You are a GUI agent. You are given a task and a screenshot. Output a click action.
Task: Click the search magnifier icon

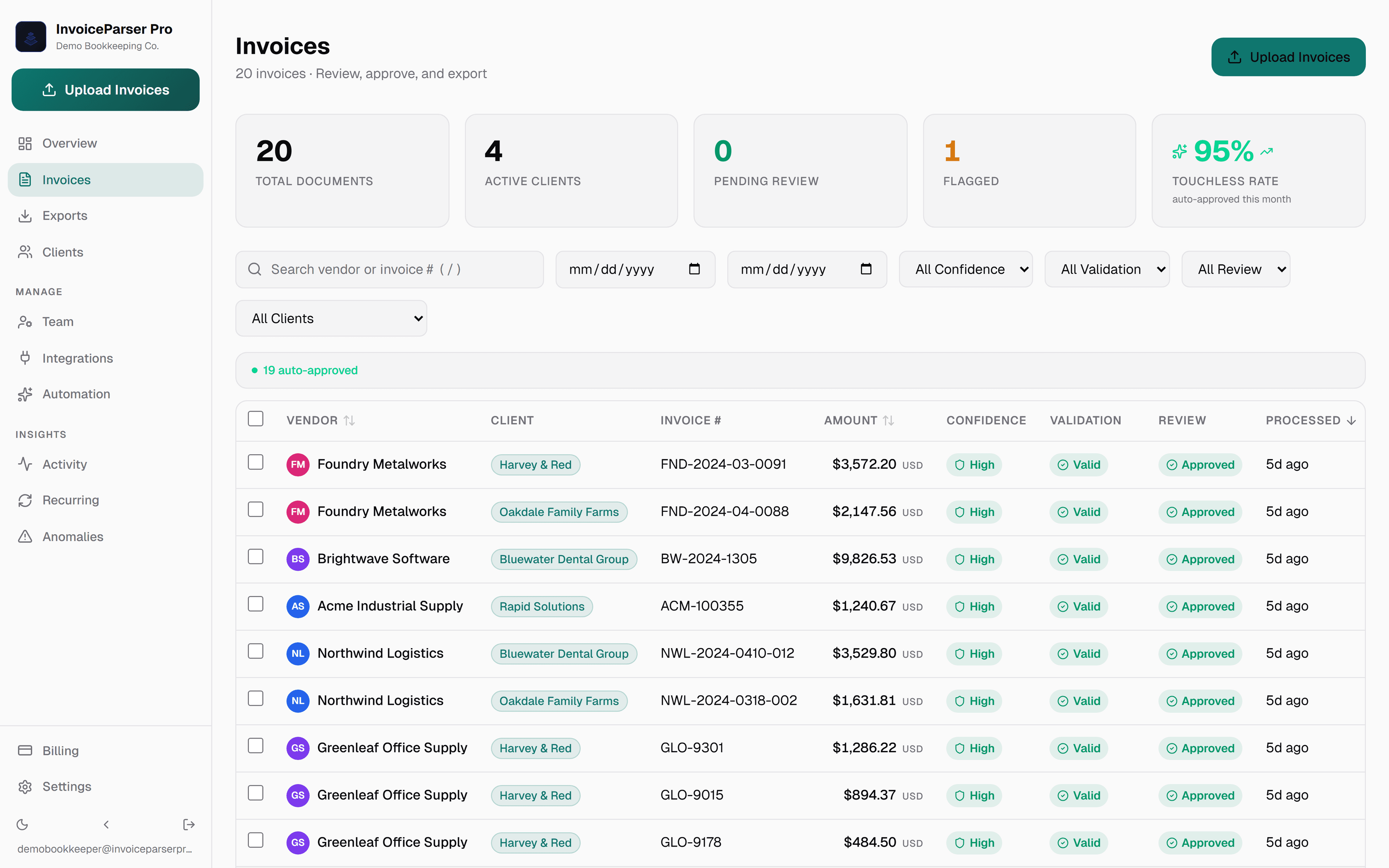[254, 269]
